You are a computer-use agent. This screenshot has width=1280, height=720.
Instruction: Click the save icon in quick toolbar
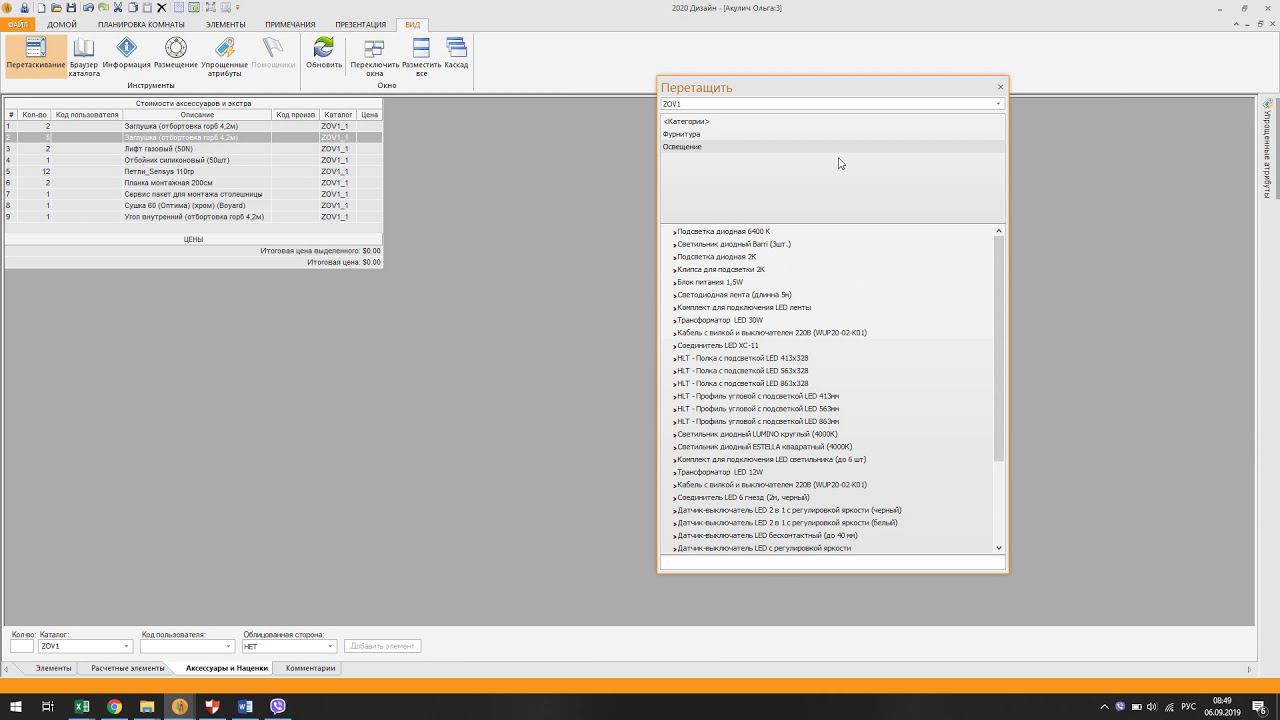click(71, 8)
